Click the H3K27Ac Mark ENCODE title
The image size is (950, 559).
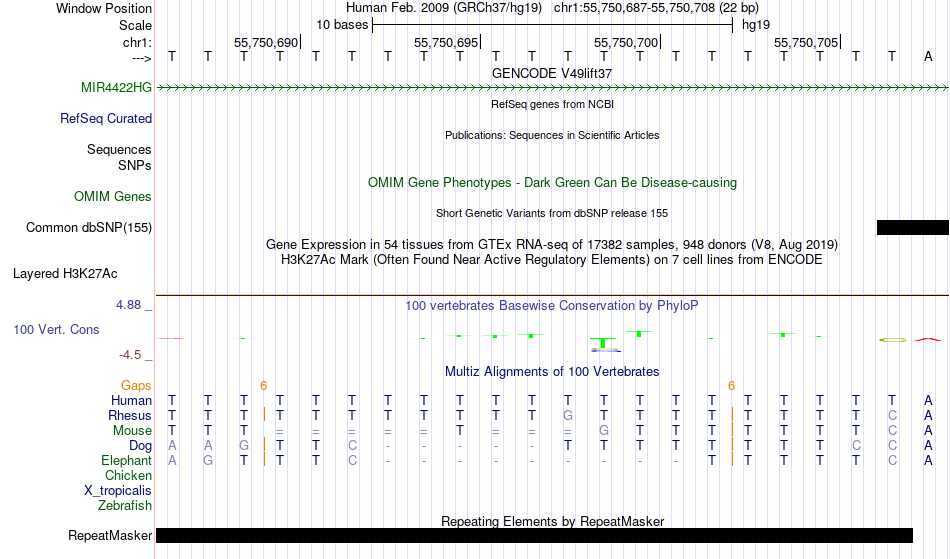click(552, 260)
